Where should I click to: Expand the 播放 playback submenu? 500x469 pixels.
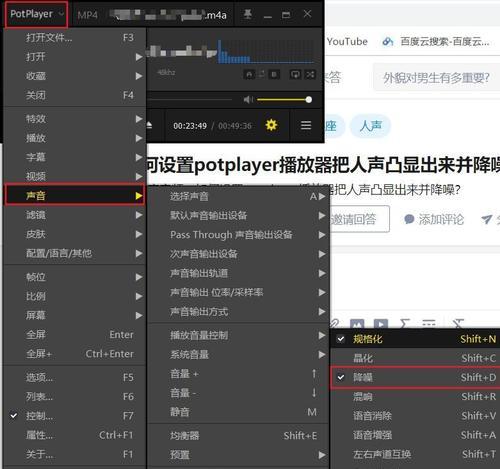(75, 138)
